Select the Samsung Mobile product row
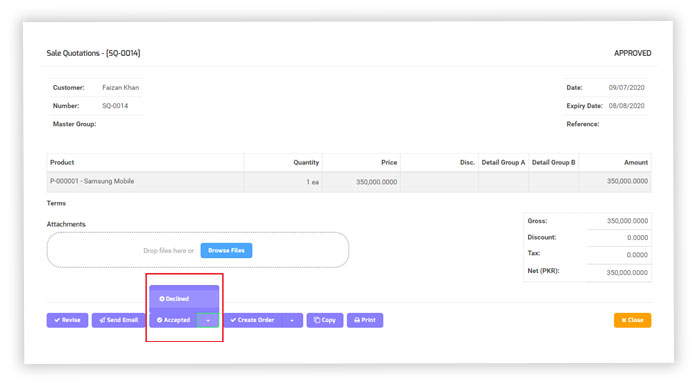Image resolution: width=699 pixels, height=390 pixels. pos(349,182)
